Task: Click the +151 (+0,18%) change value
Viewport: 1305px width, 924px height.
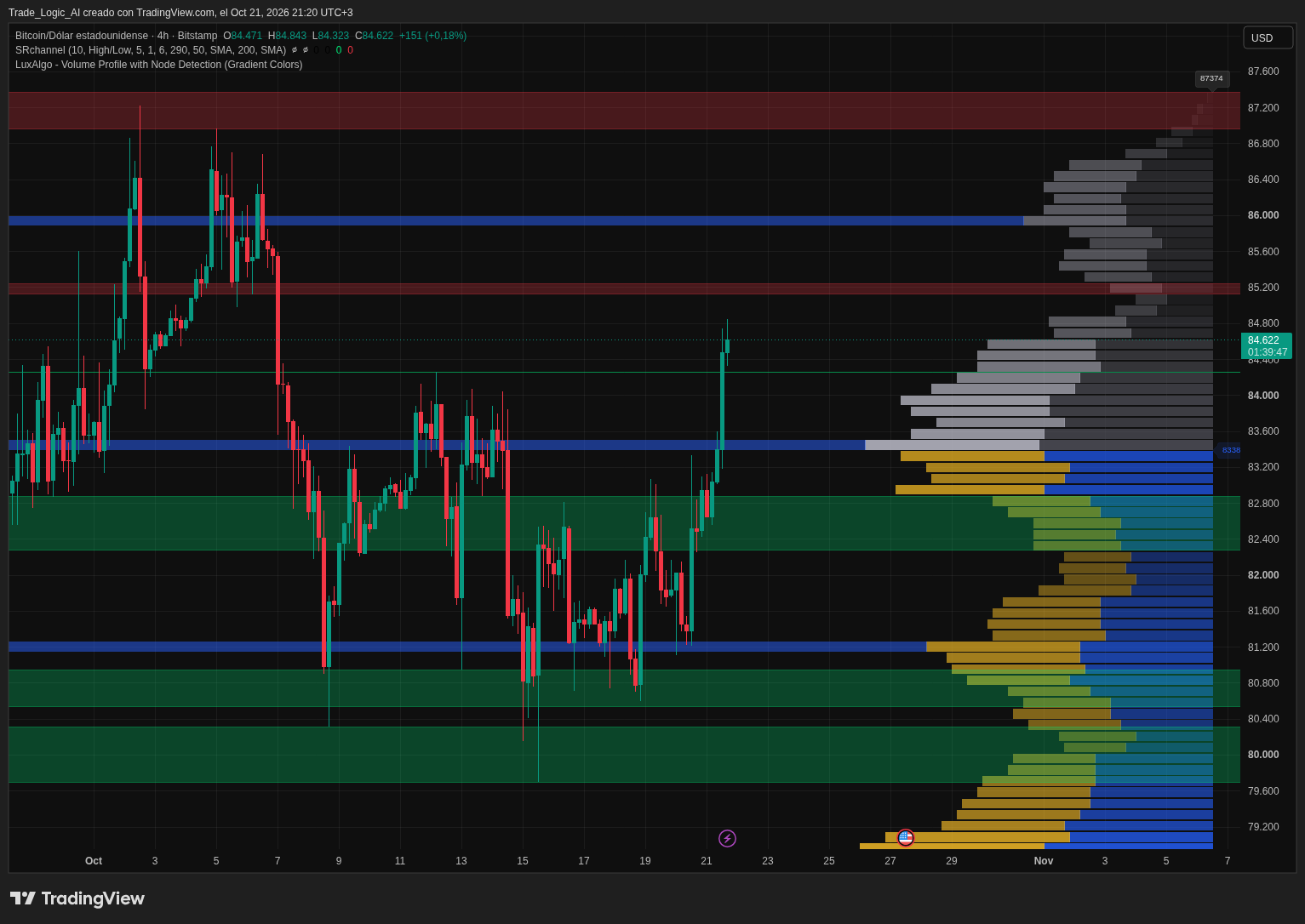Action: 432,36
